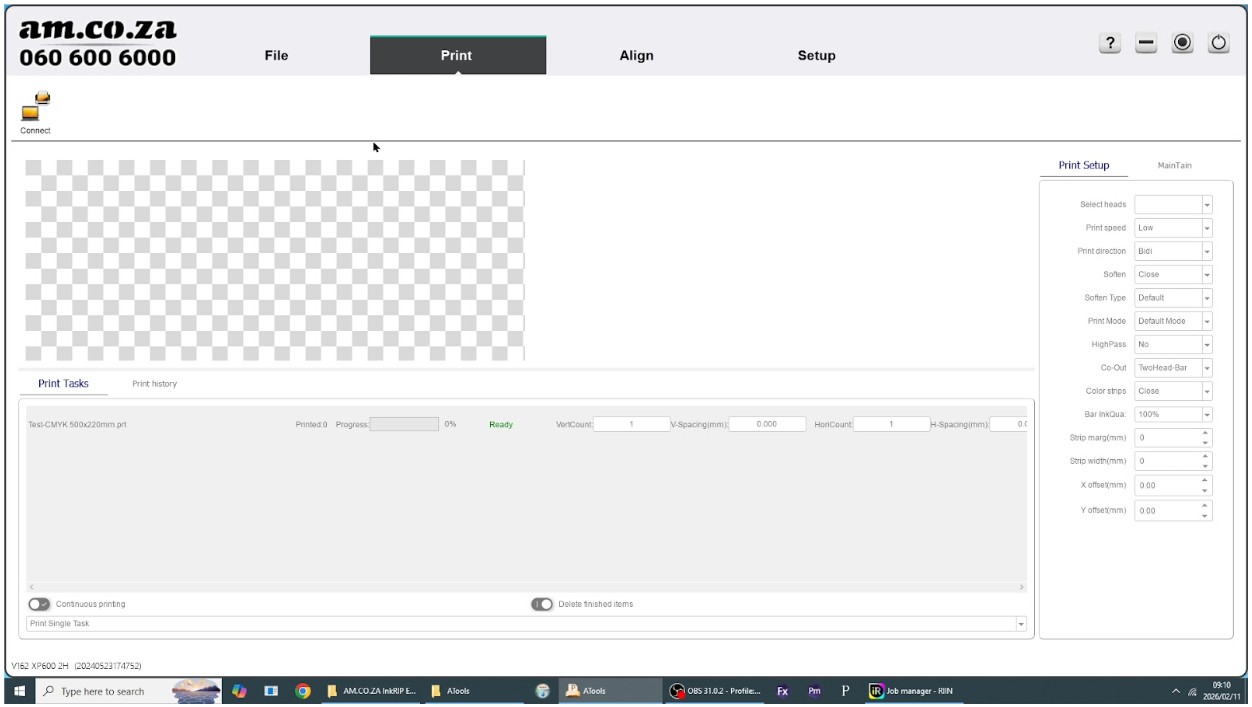Expand the Co-Out TwoHead-Bar dropdown
The width and height of the screenshot is (1252, 707).
click(x=1173, y=368)
